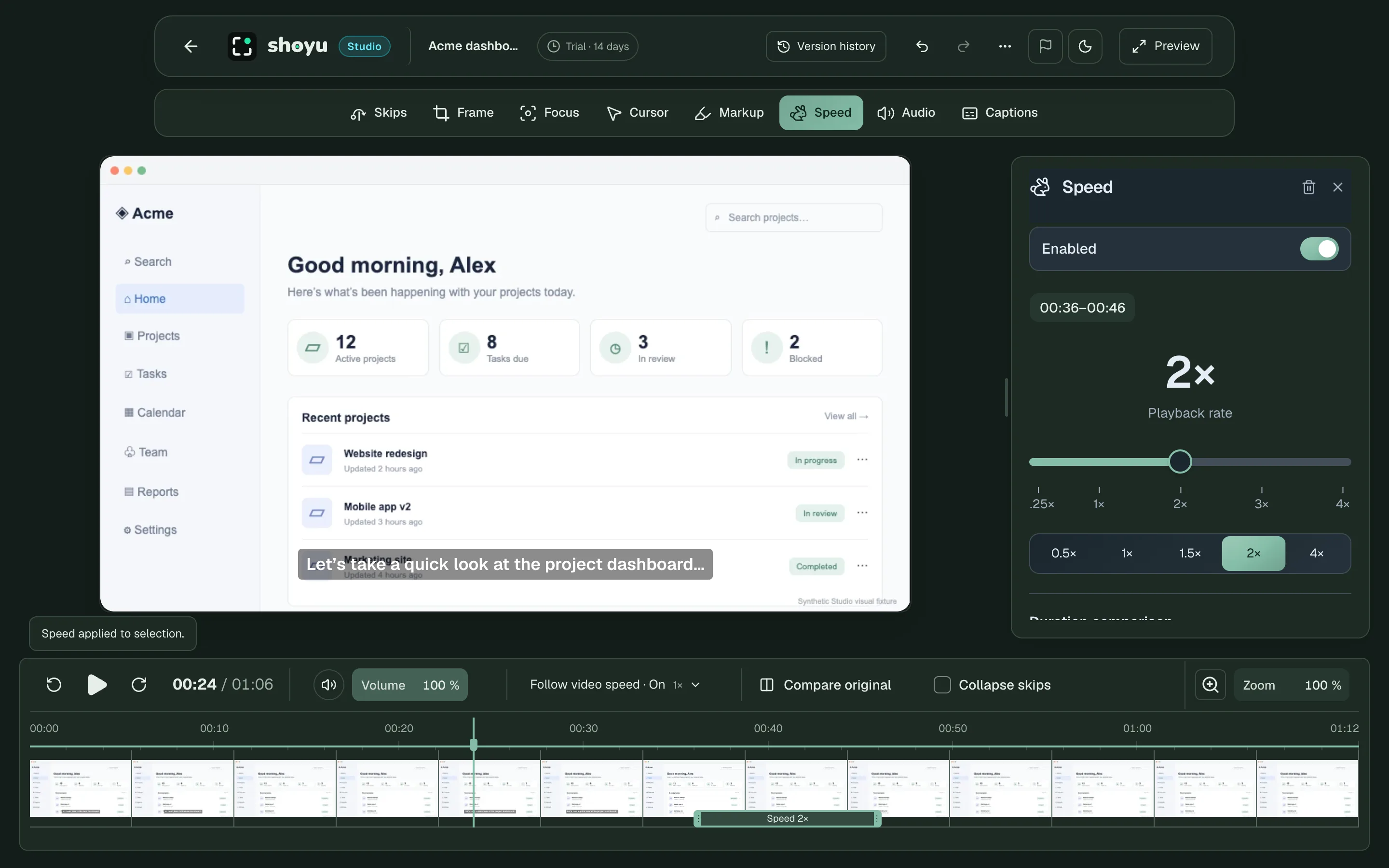Toggle Compare original view
The width and height of the screenshot is (1389, 868).
tap(825, 684)
